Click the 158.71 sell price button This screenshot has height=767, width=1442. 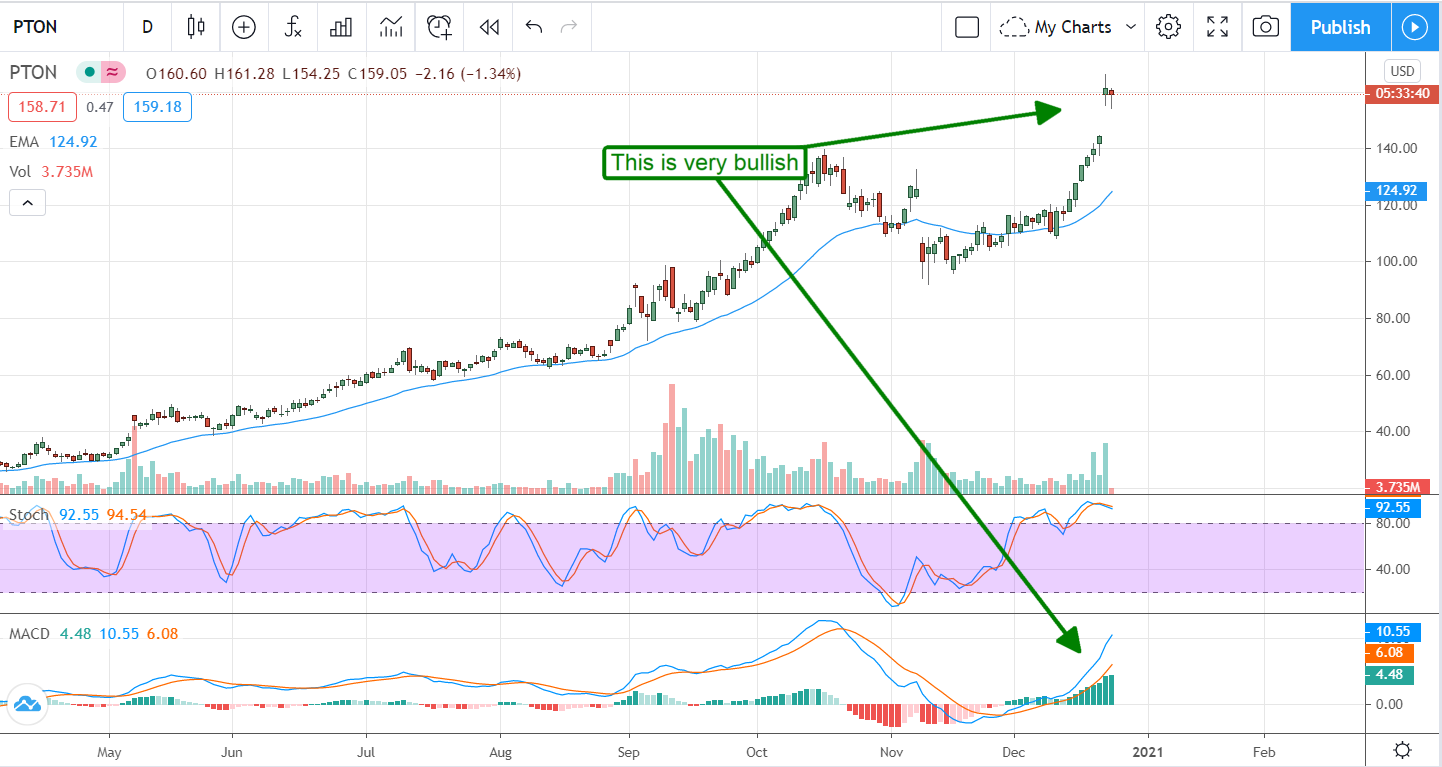[x=42, y=106]
